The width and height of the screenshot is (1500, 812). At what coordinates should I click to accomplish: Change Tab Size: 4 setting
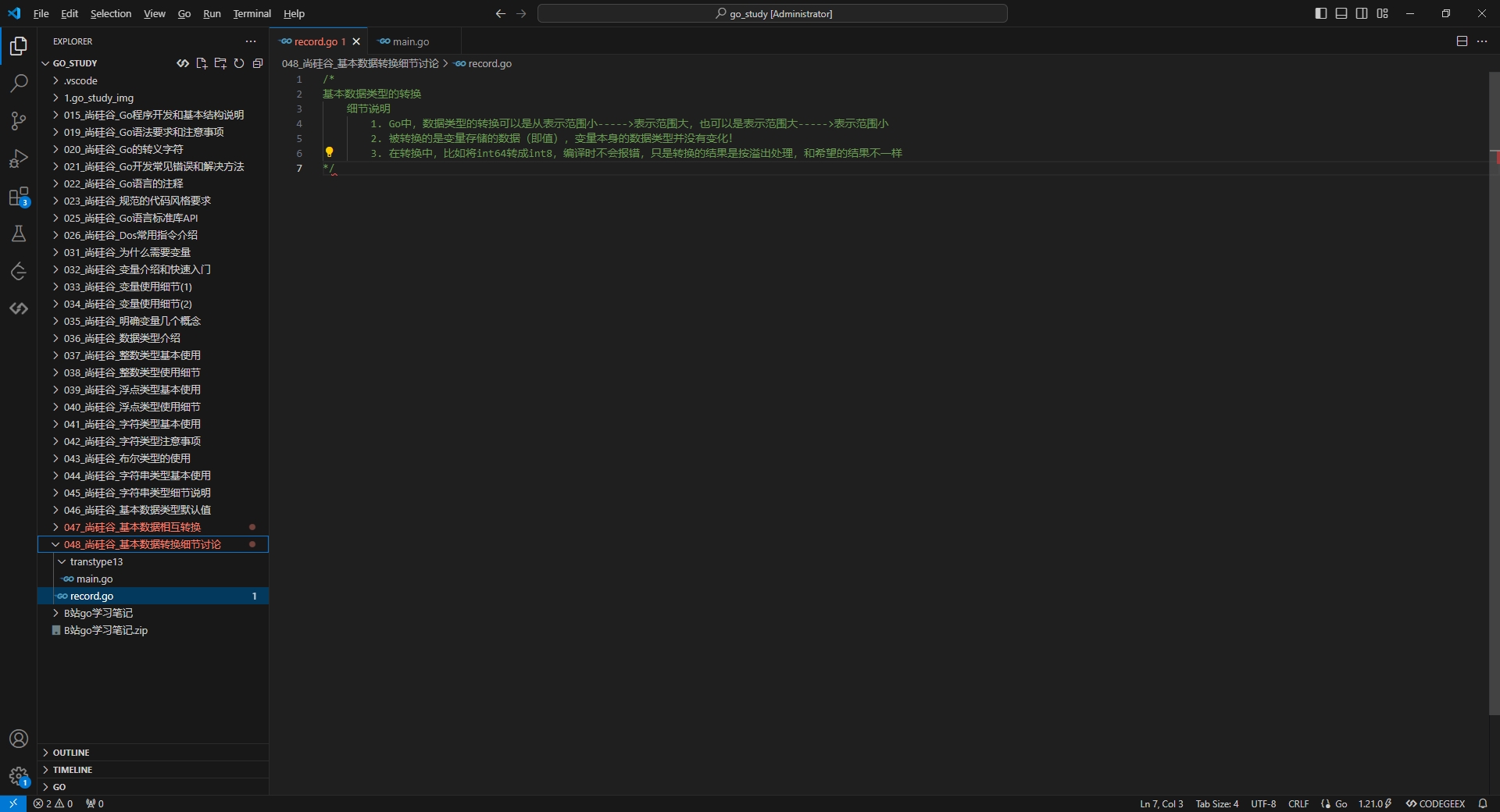[x=1216, y=803]
